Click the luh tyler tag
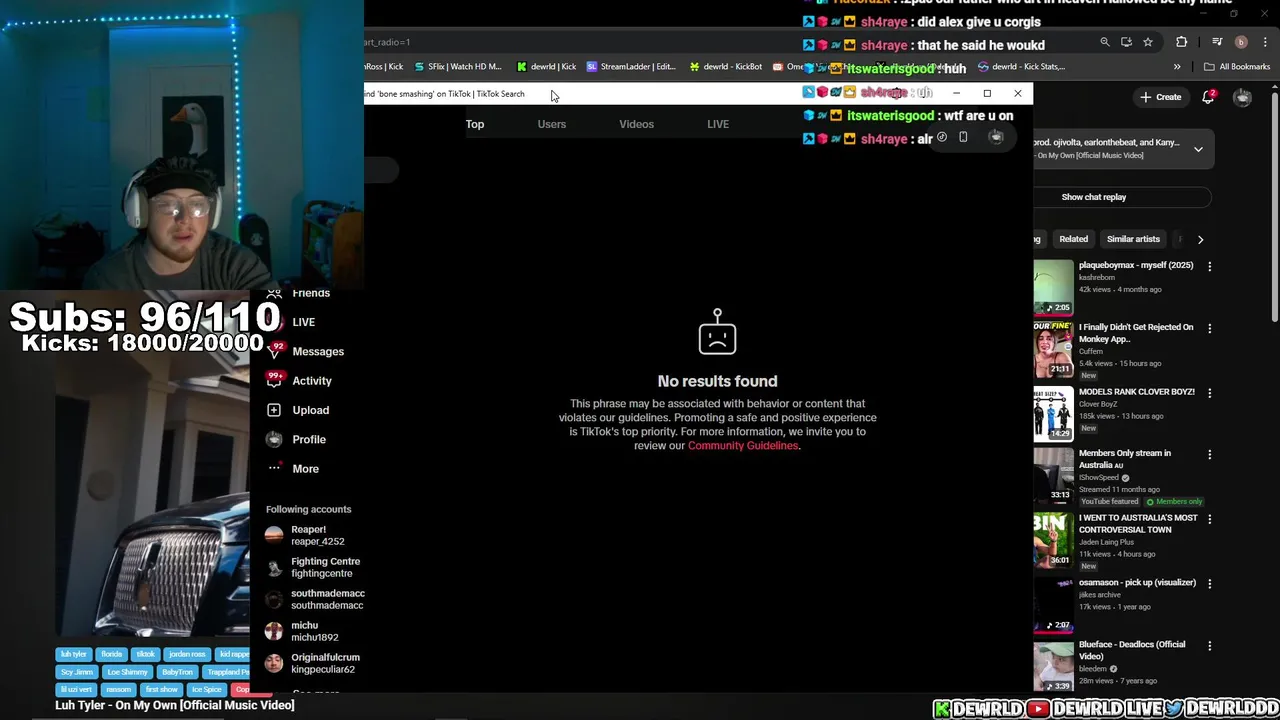 (73, 654)
